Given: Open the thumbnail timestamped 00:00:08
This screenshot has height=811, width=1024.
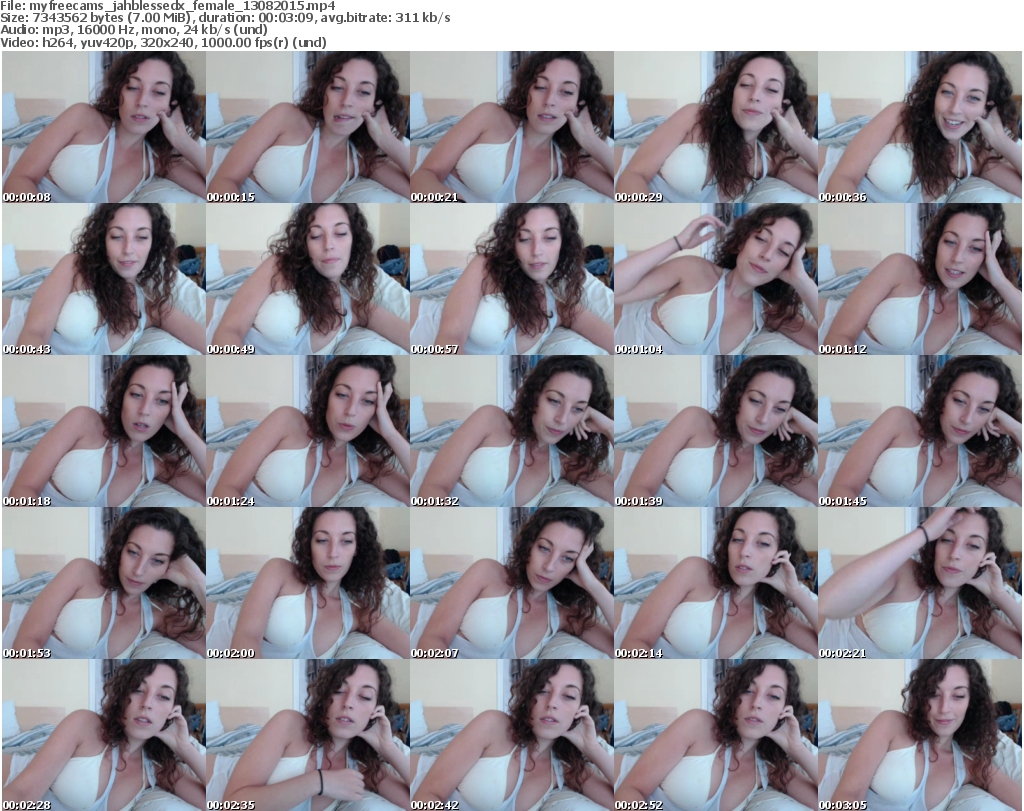Looking at the screenshot, I should [103, 127].
